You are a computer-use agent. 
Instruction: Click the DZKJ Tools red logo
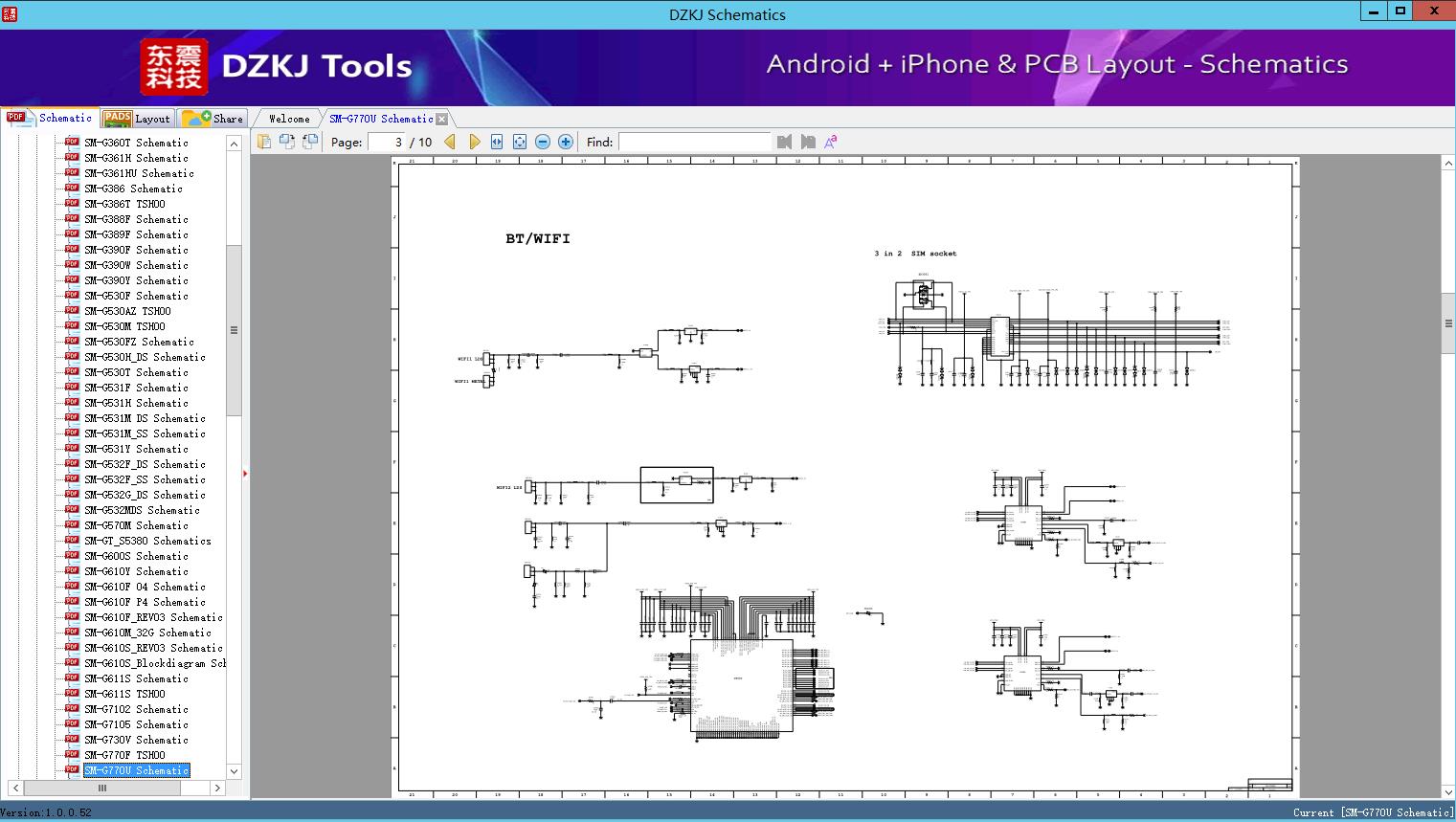173,67
